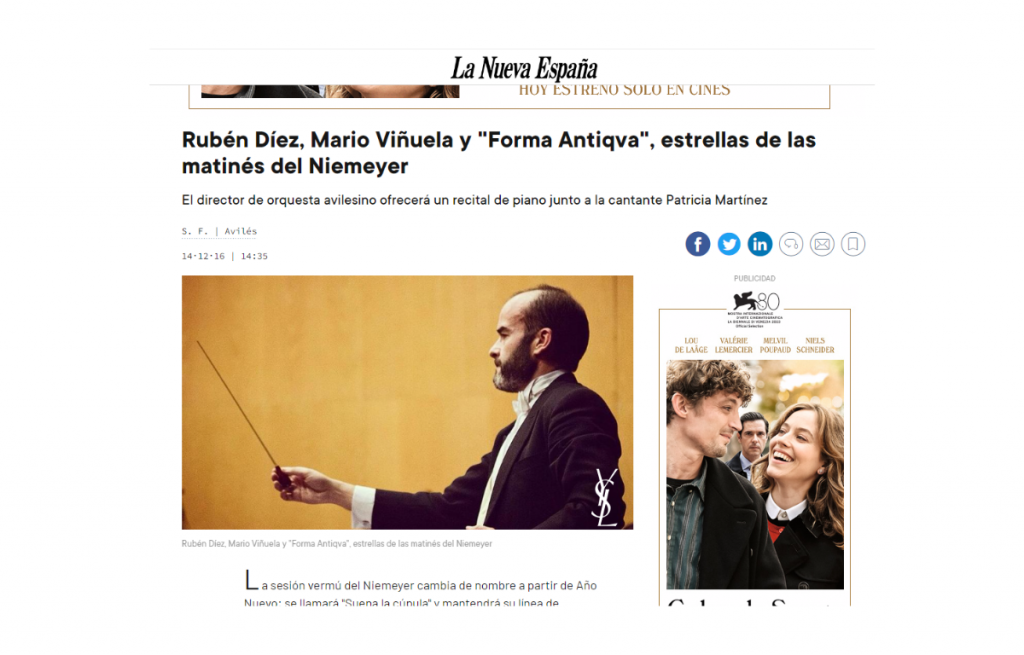Click the publication date 14-12-16
The image size is (1024, 655).
click(203, 256)
